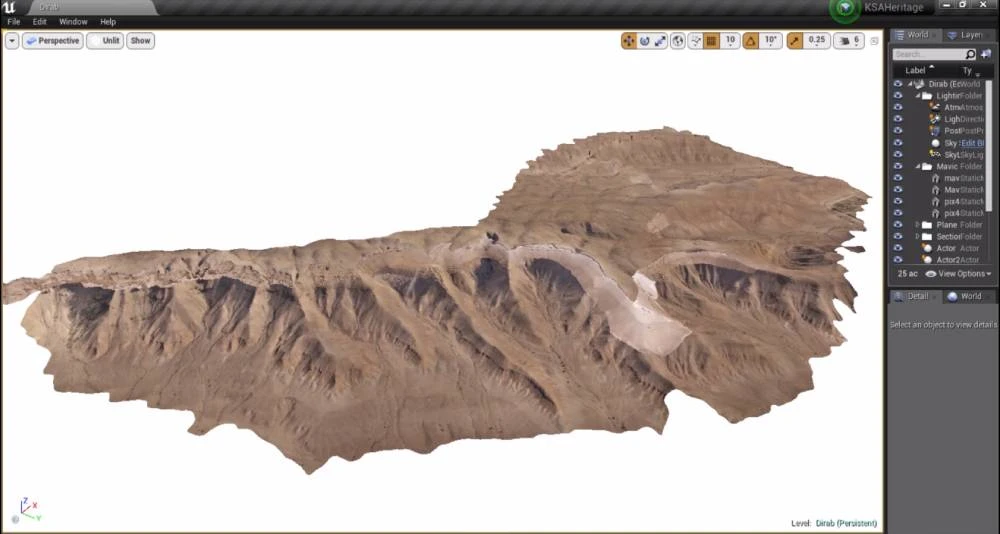Select the rotate gizmo tool
Screen dimensions: 1000x534
[645, 41]
